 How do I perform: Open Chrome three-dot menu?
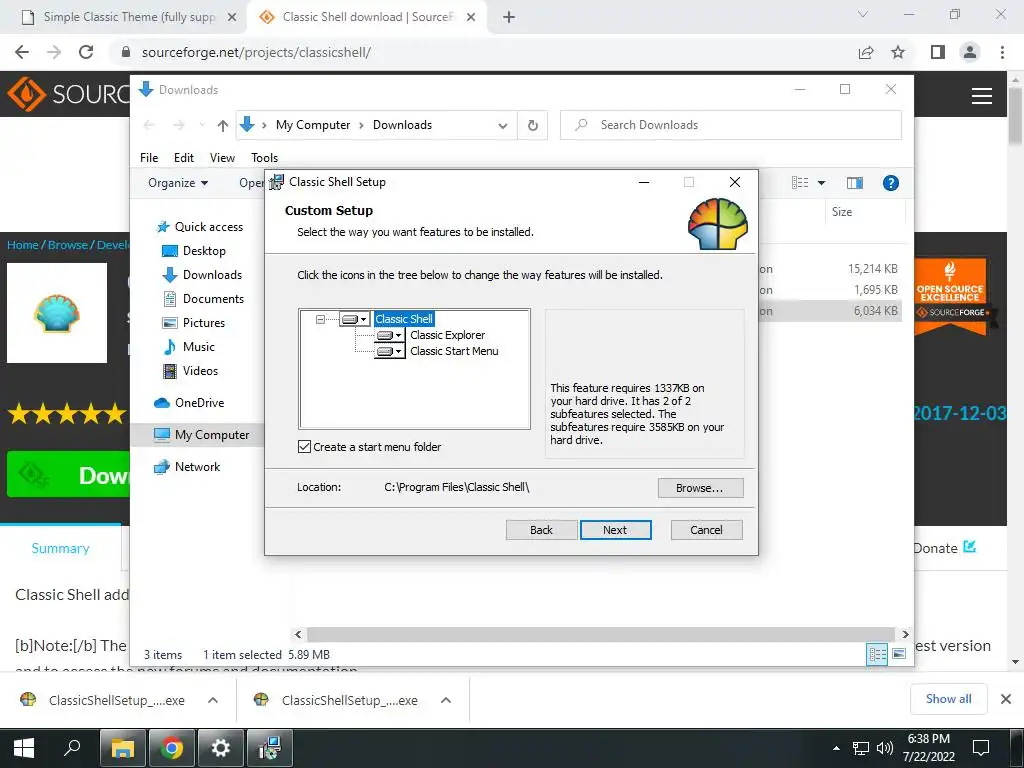(x=1002, y=52)
